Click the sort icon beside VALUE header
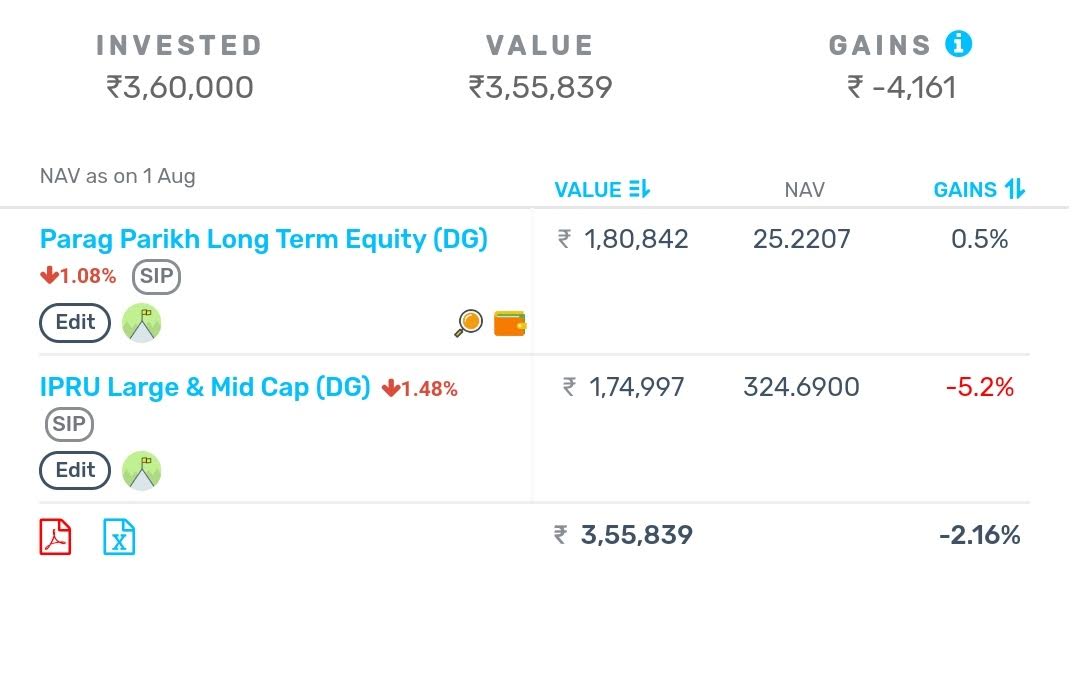 pyautogui.click(x=641, y=188)
